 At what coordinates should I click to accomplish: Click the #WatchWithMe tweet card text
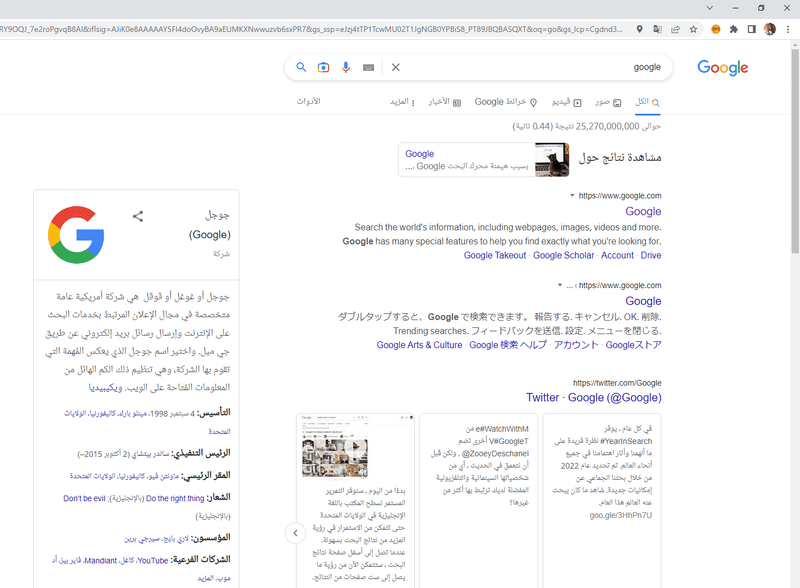(480, 466)
